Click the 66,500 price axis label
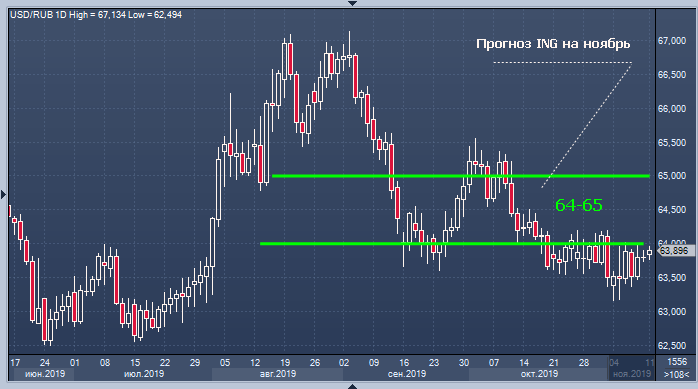The height and width of the screenshot is (389, 698). click(672, 74)
